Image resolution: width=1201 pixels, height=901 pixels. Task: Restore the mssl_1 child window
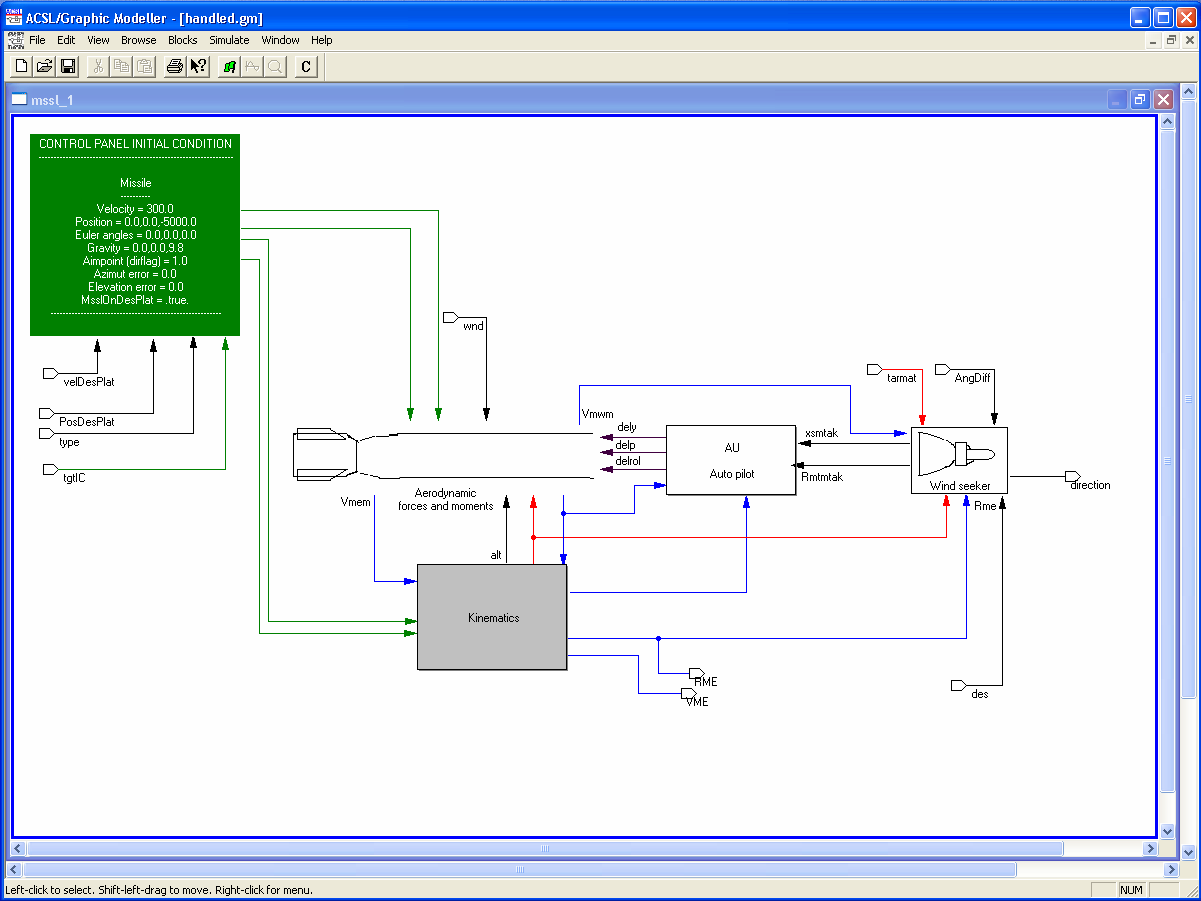1140,99
